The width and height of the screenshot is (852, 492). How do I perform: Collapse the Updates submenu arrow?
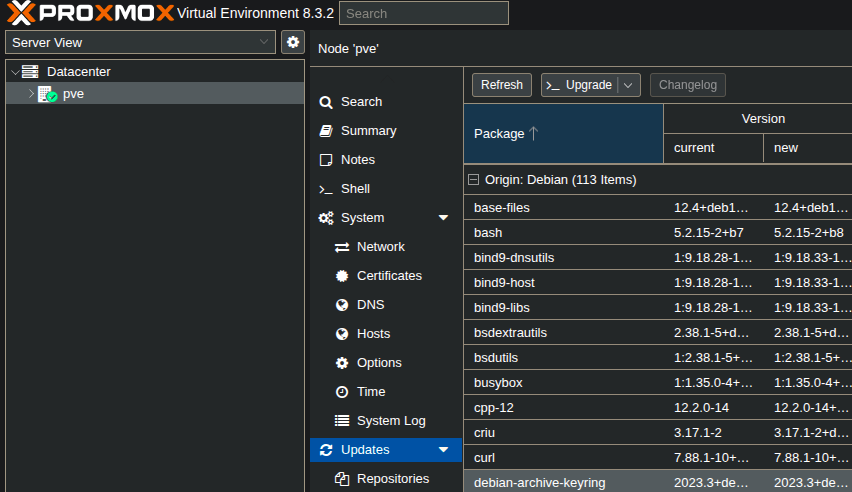(443, 450)
